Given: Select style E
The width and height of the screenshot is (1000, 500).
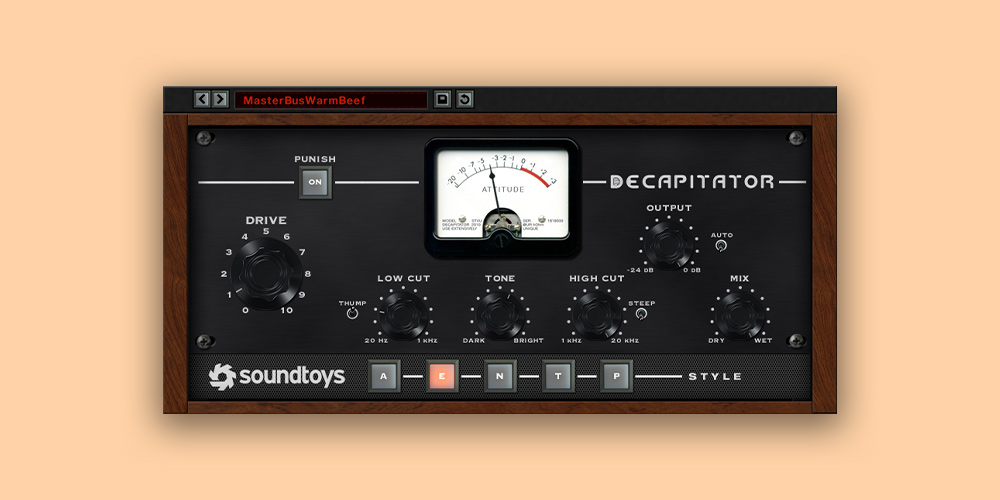Looking at the screenshot, I should coord(442,376).
